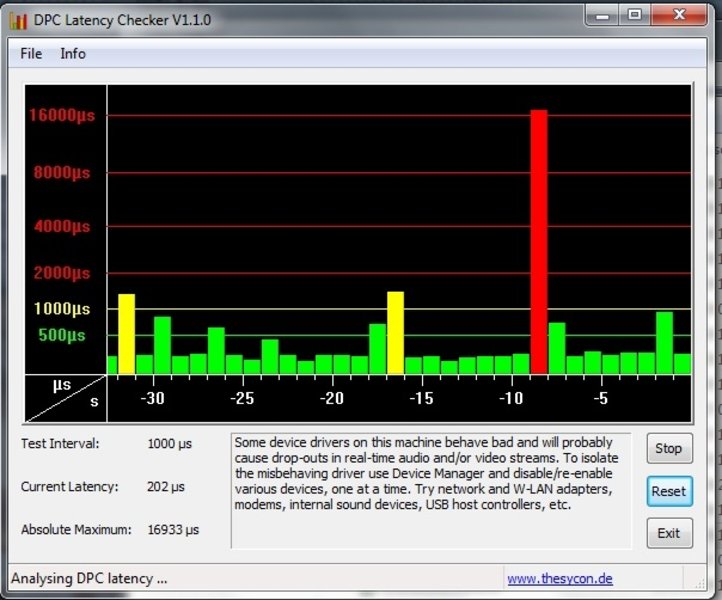Click the -10 time axis label
The image size is (722, 600).
point(512,398)
